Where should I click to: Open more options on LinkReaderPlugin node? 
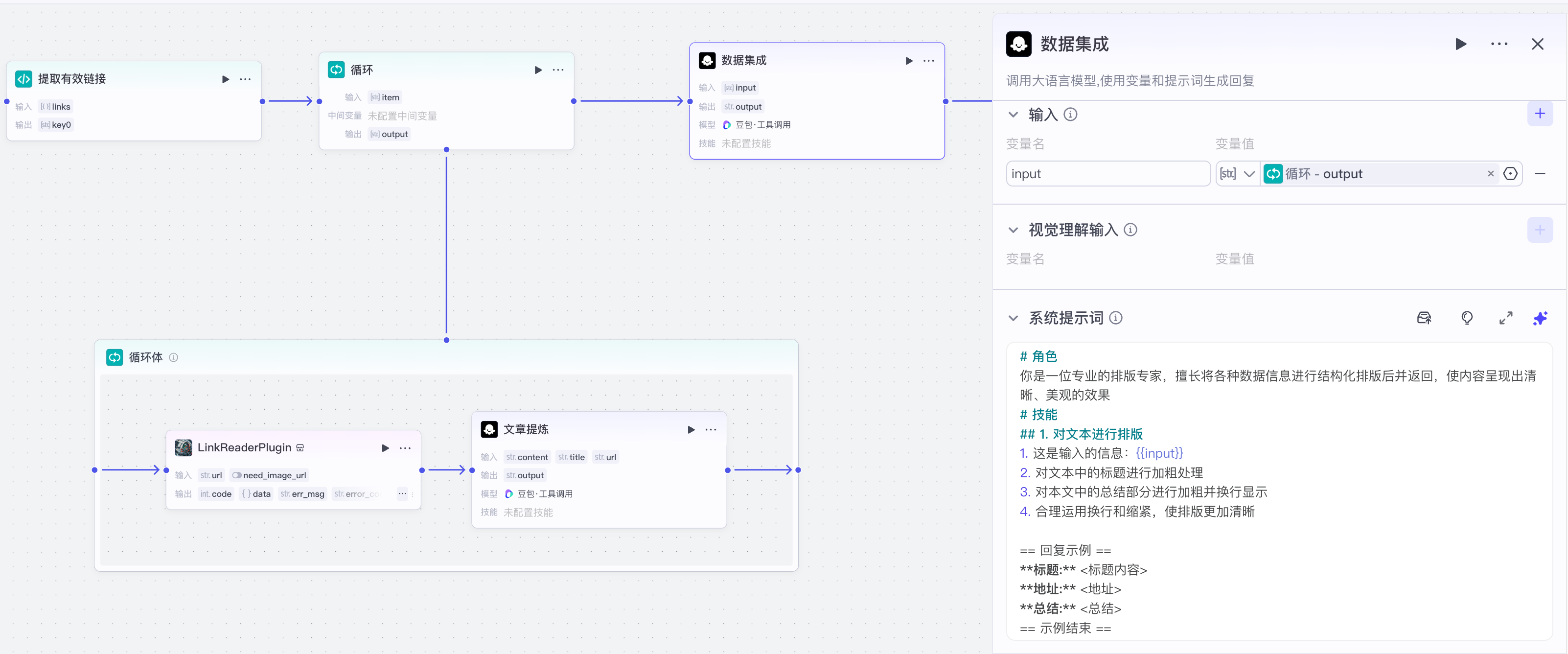coord(405,448)
